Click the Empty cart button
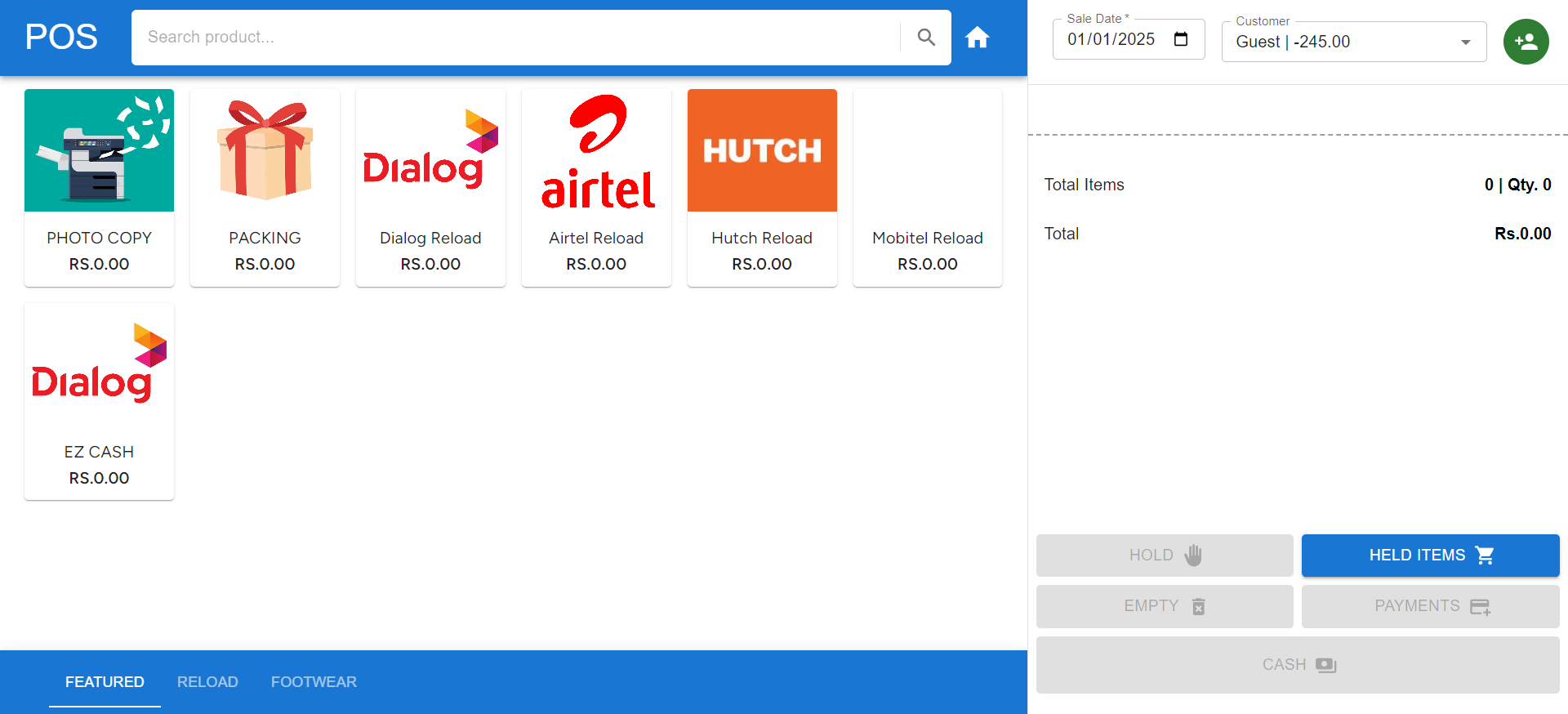The image size is (1568, 714). pyautogui.click(x=1164, y=606)
